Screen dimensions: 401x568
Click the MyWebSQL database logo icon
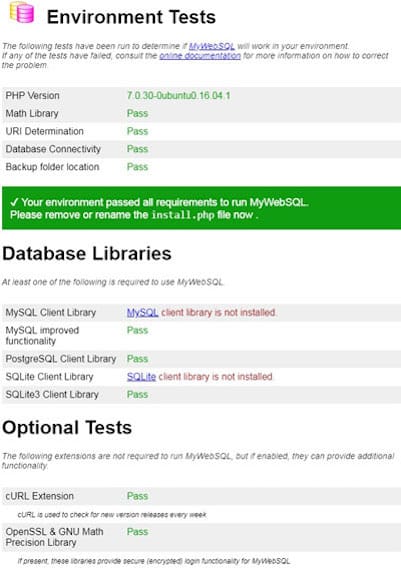22,12
